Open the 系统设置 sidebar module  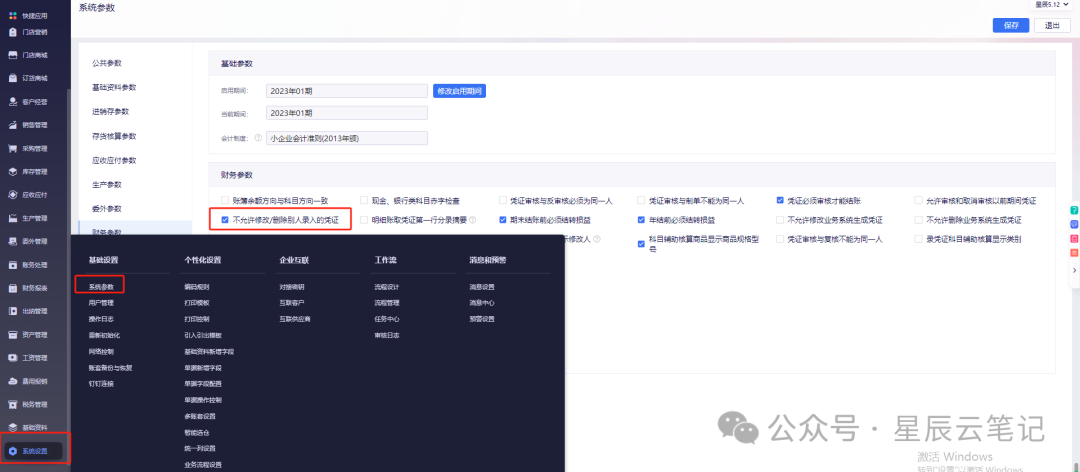(x=33, y=451)
